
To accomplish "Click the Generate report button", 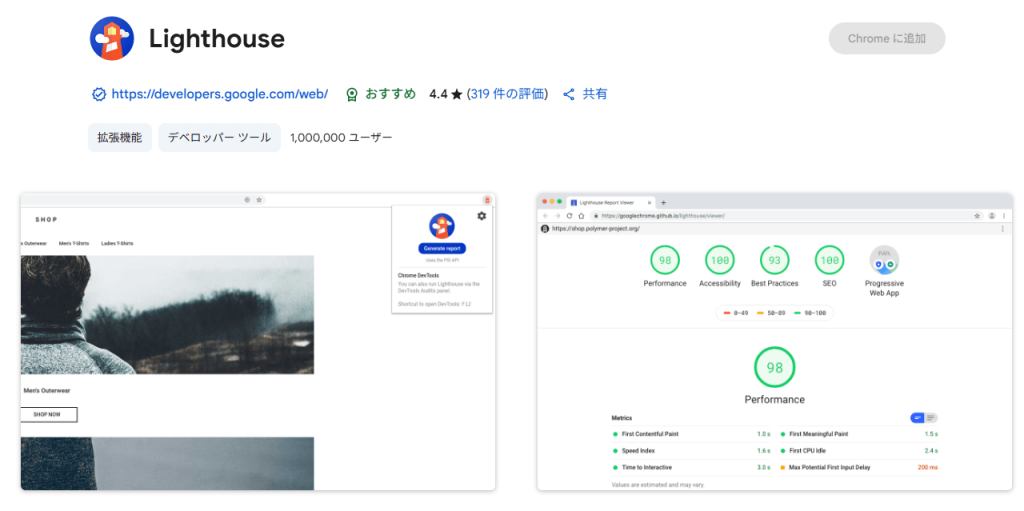I will (x=442, y=249).
